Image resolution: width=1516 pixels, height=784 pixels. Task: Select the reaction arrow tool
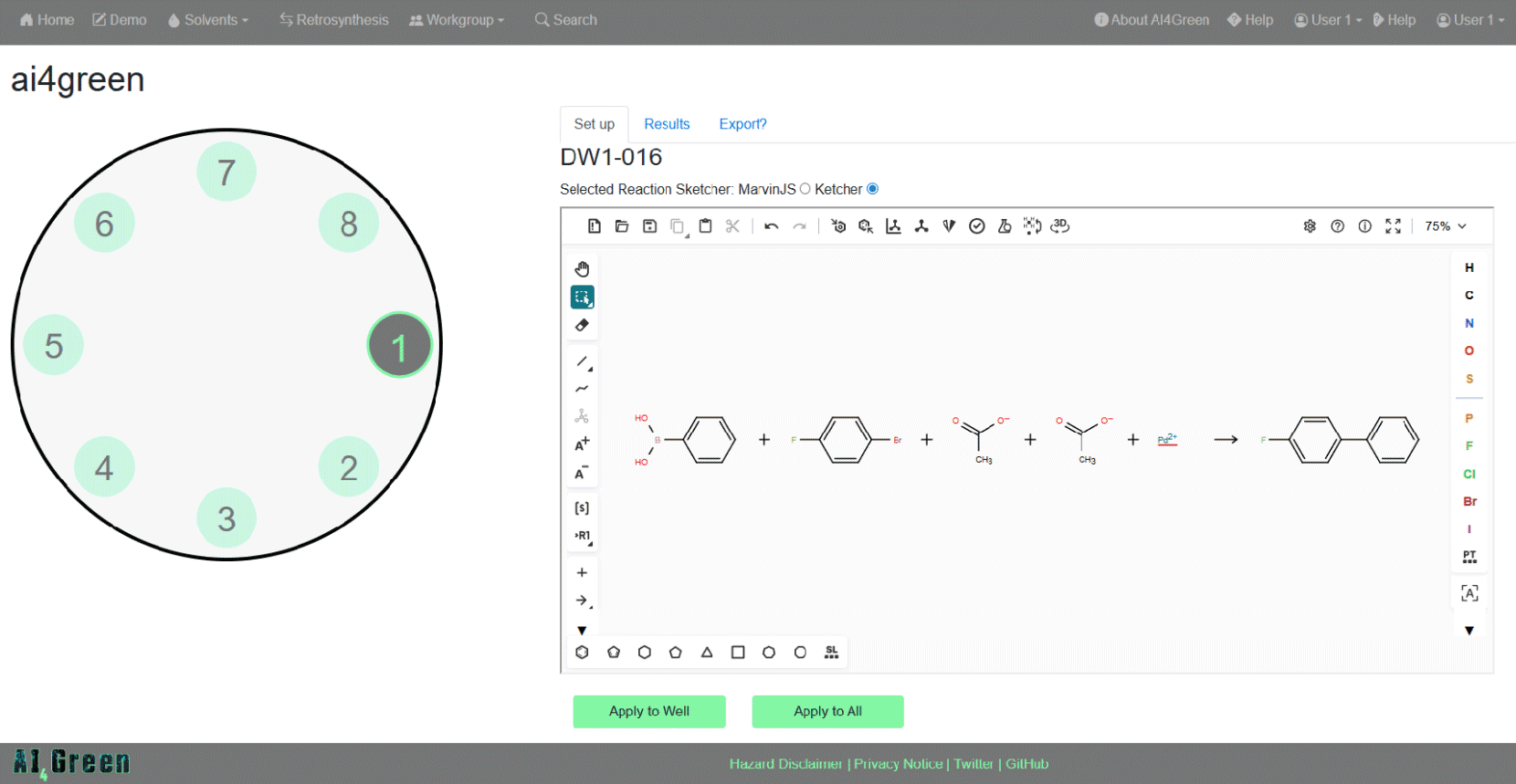(x=582, y=601)
